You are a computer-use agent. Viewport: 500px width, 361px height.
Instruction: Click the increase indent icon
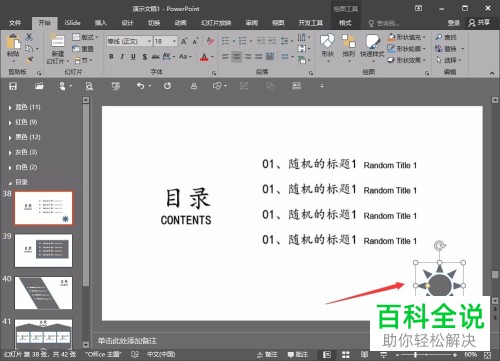tap(272, 41)
